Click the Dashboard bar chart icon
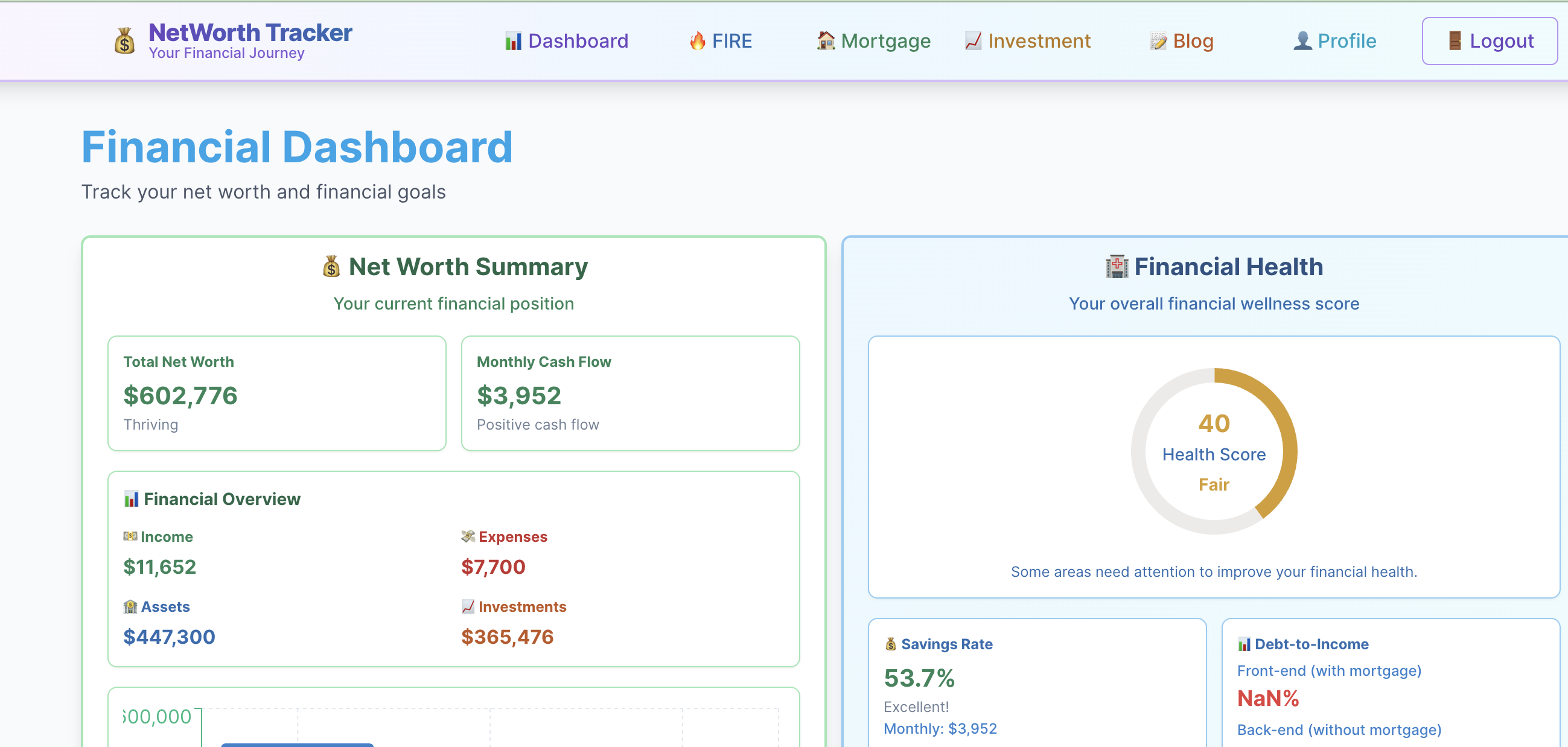Screen dimensions: 1568x747 click(x=513, y=42)
